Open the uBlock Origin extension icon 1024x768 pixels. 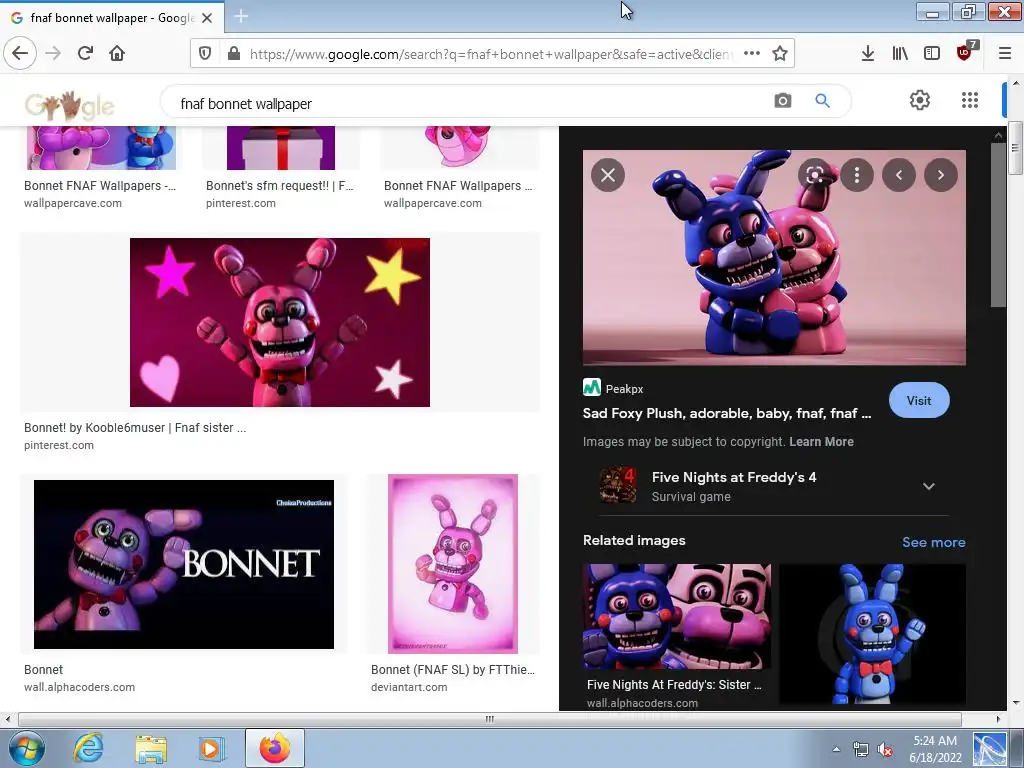tap(965, 52)
